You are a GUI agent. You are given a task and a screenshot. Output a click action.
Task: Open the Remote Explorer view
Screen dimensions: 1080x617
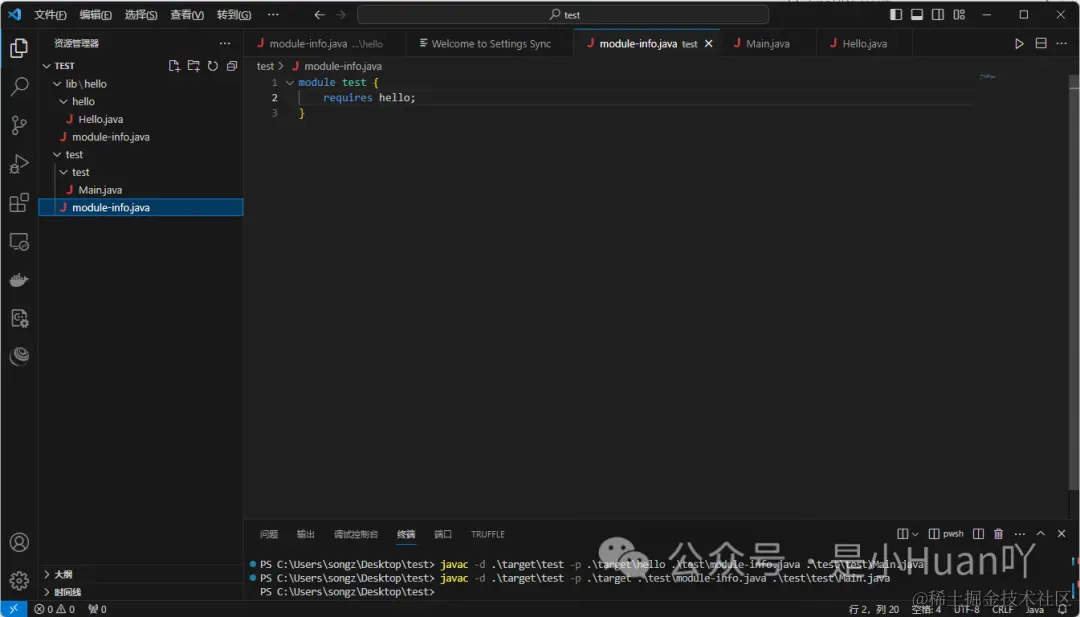pyautogui.click(x=19, y=241)
